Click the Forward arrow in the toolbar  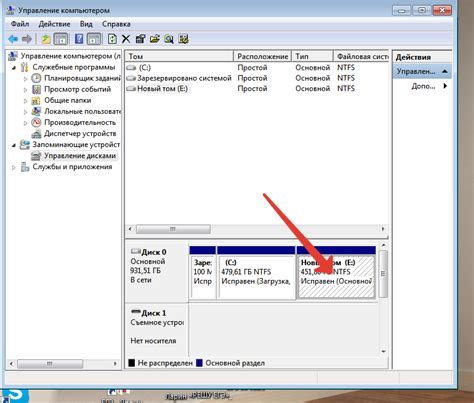[x=27, y=39]
